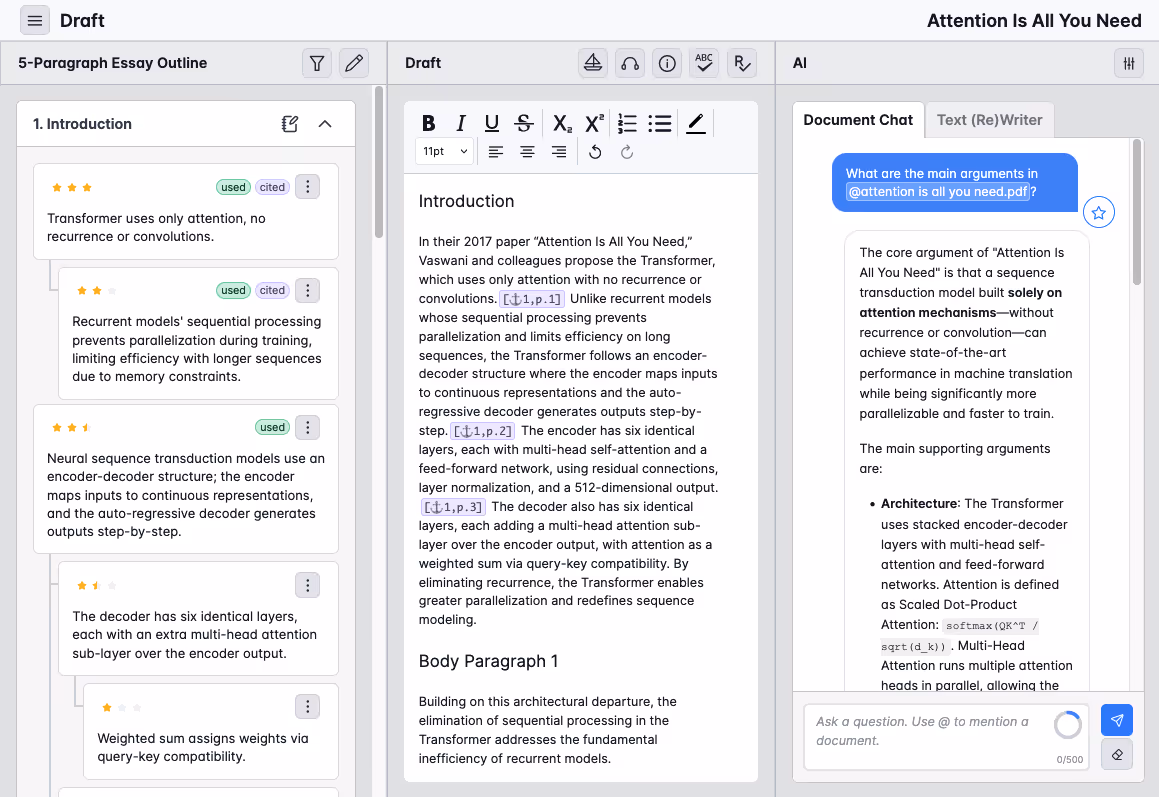1159x797 pixels.
Task: Click the star rating on 'The decoder has six' card
Action: pos(97,586)
